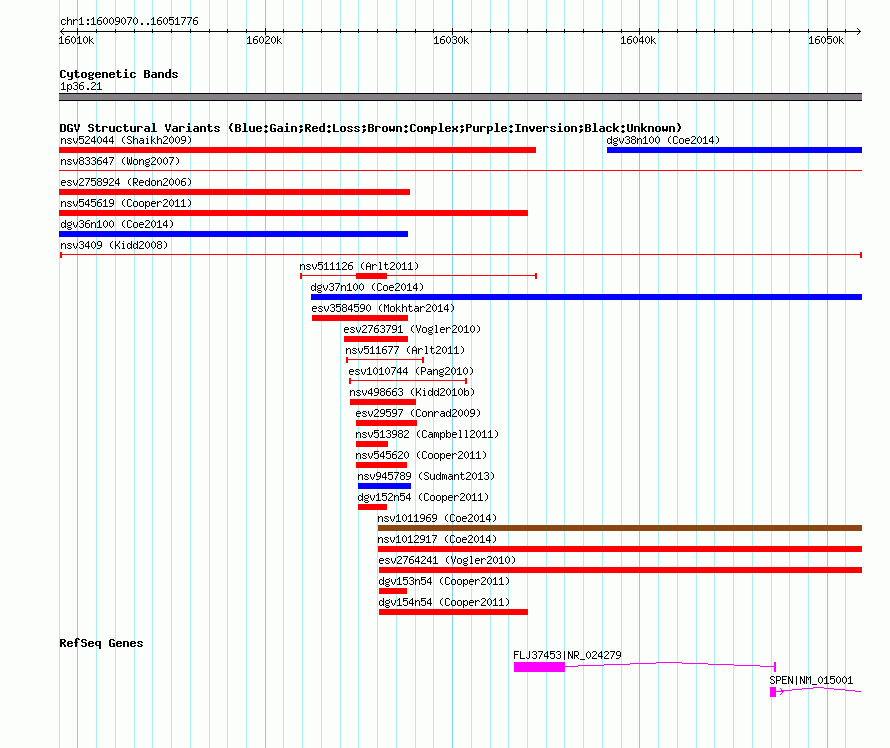
Task: Click the nsv524044 (Shaikh2009) variant label
Action: pyautogui.click(x=126, y=140)
